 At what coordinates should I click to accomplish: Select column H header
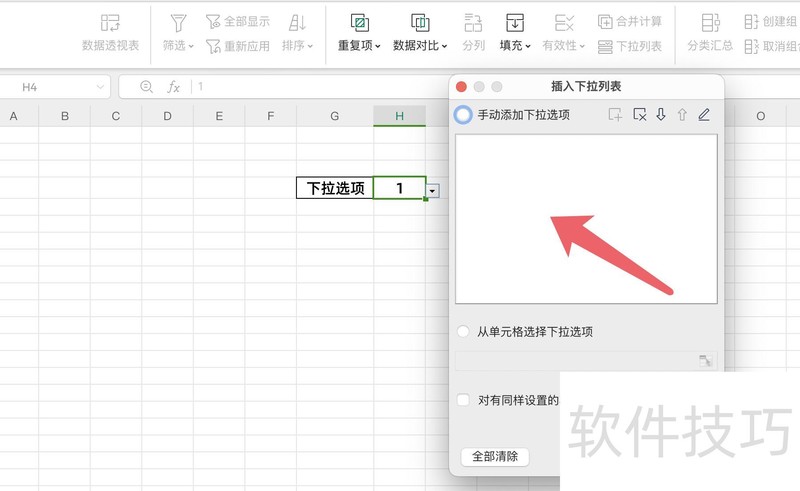click(399, 116)
